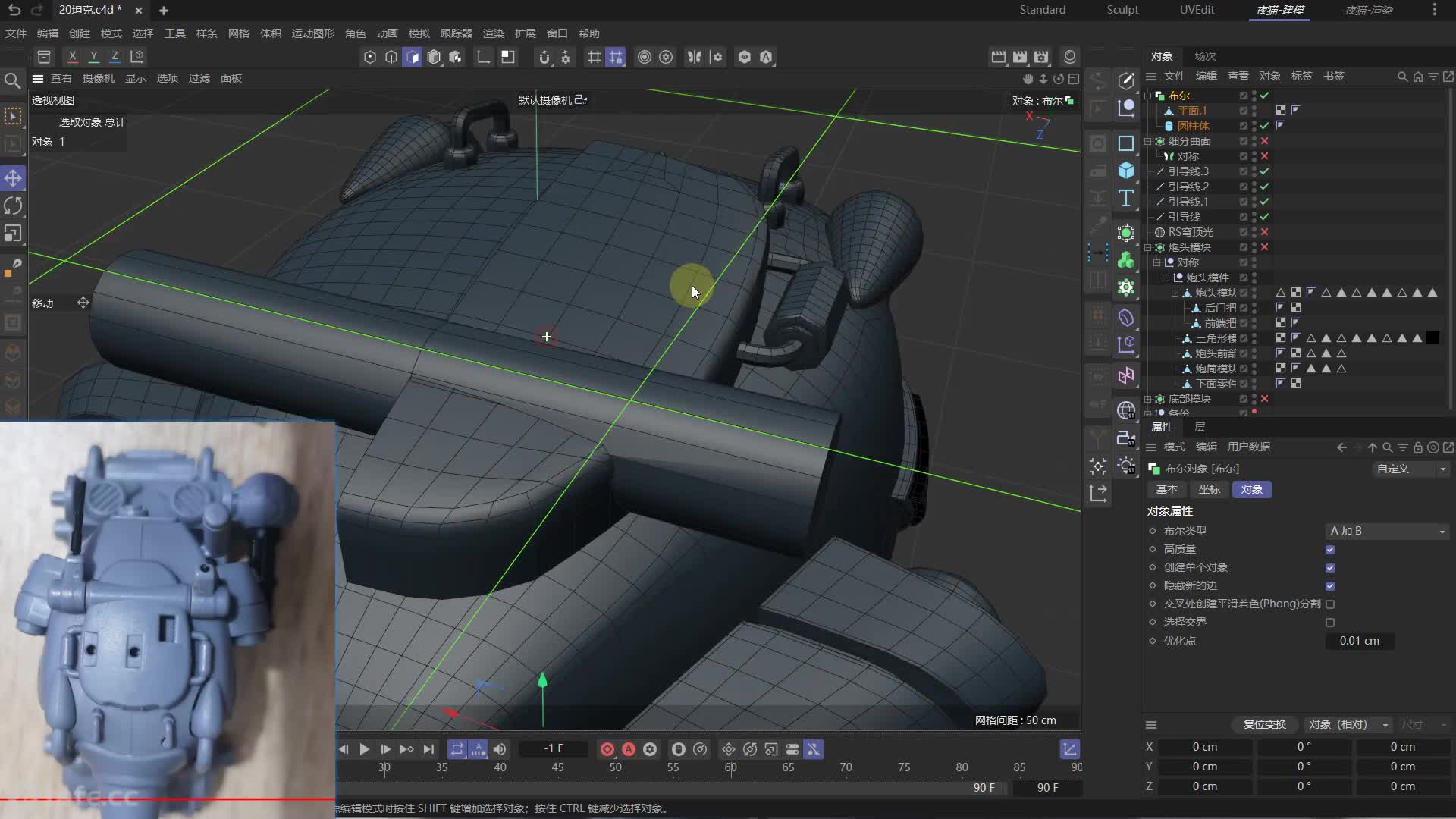Image resolution: width=1456 pixels, height=819 pixels.
Task: Collapse the 布尔 object tree node
Action: 1148,96
